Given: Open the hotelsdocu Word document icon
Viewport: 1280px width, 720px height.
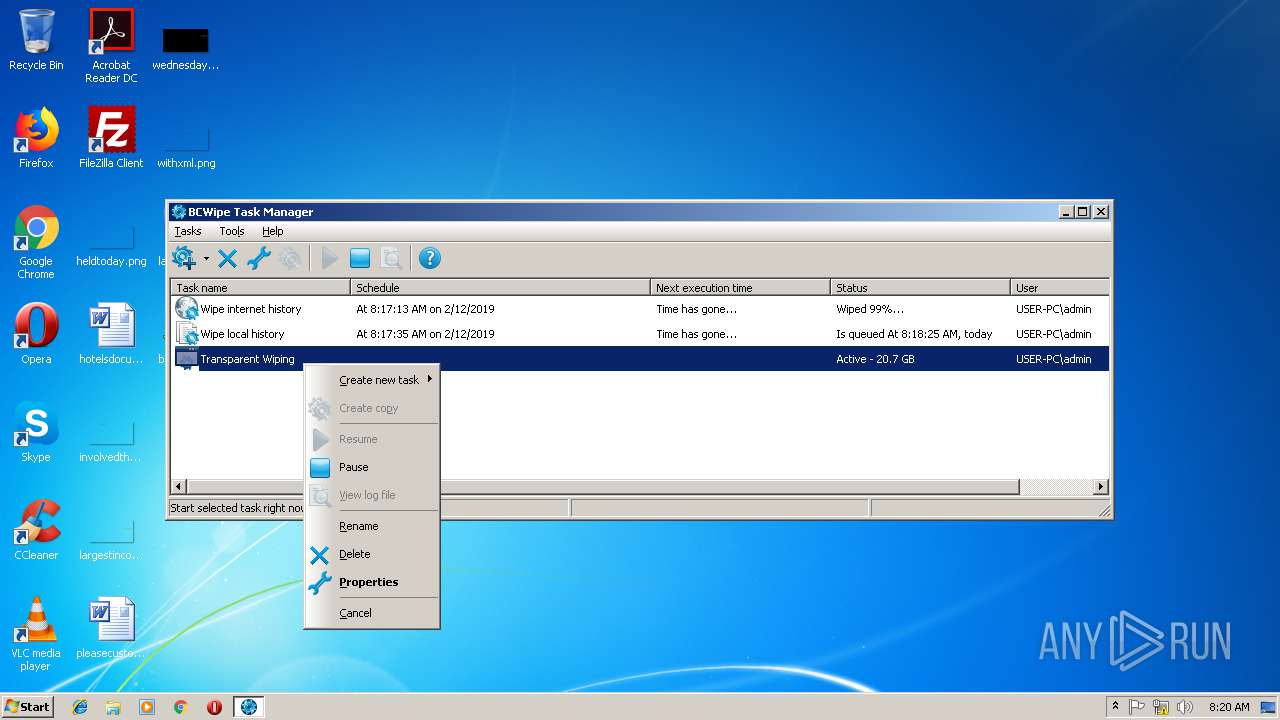Looking at the screenshot, I should point(111,334).
